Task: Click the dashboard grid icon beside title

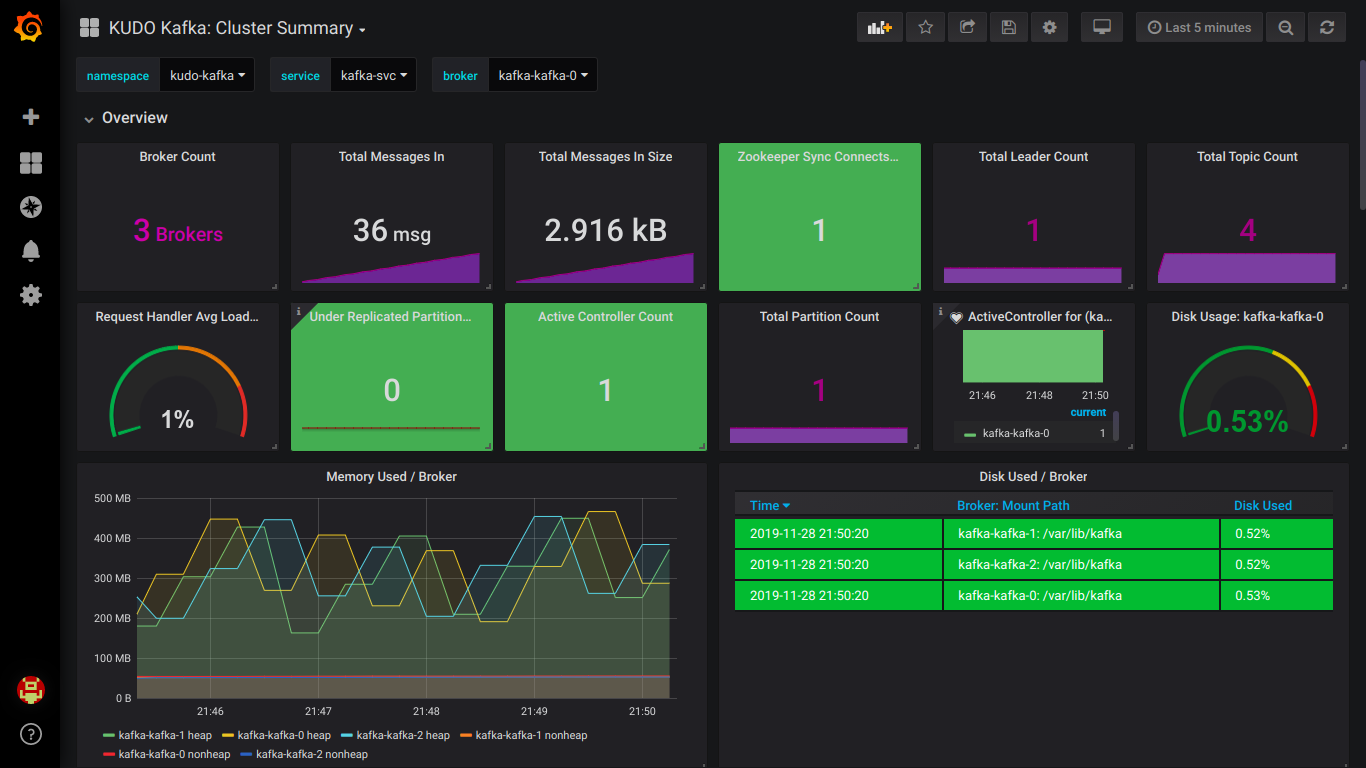Action: point(89,28)
